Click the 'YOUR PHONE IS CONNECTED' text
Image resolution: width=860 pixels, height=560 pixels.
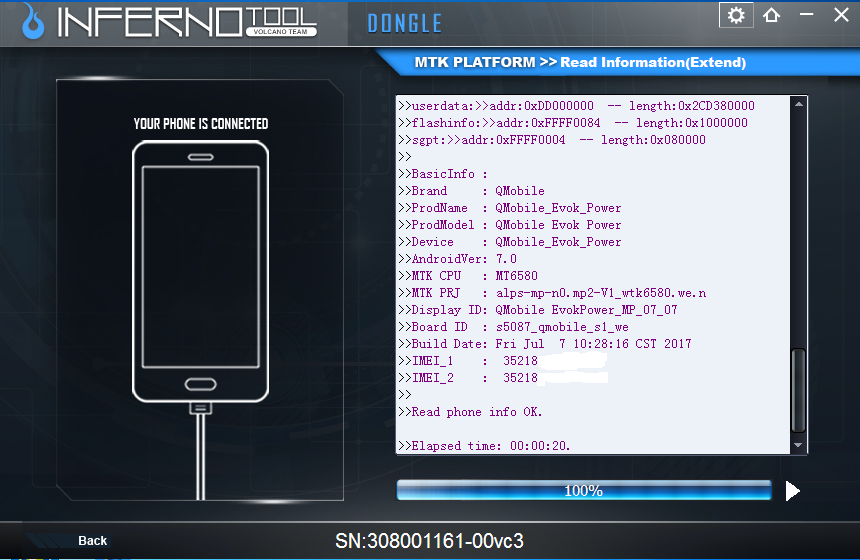coord(201,124)
